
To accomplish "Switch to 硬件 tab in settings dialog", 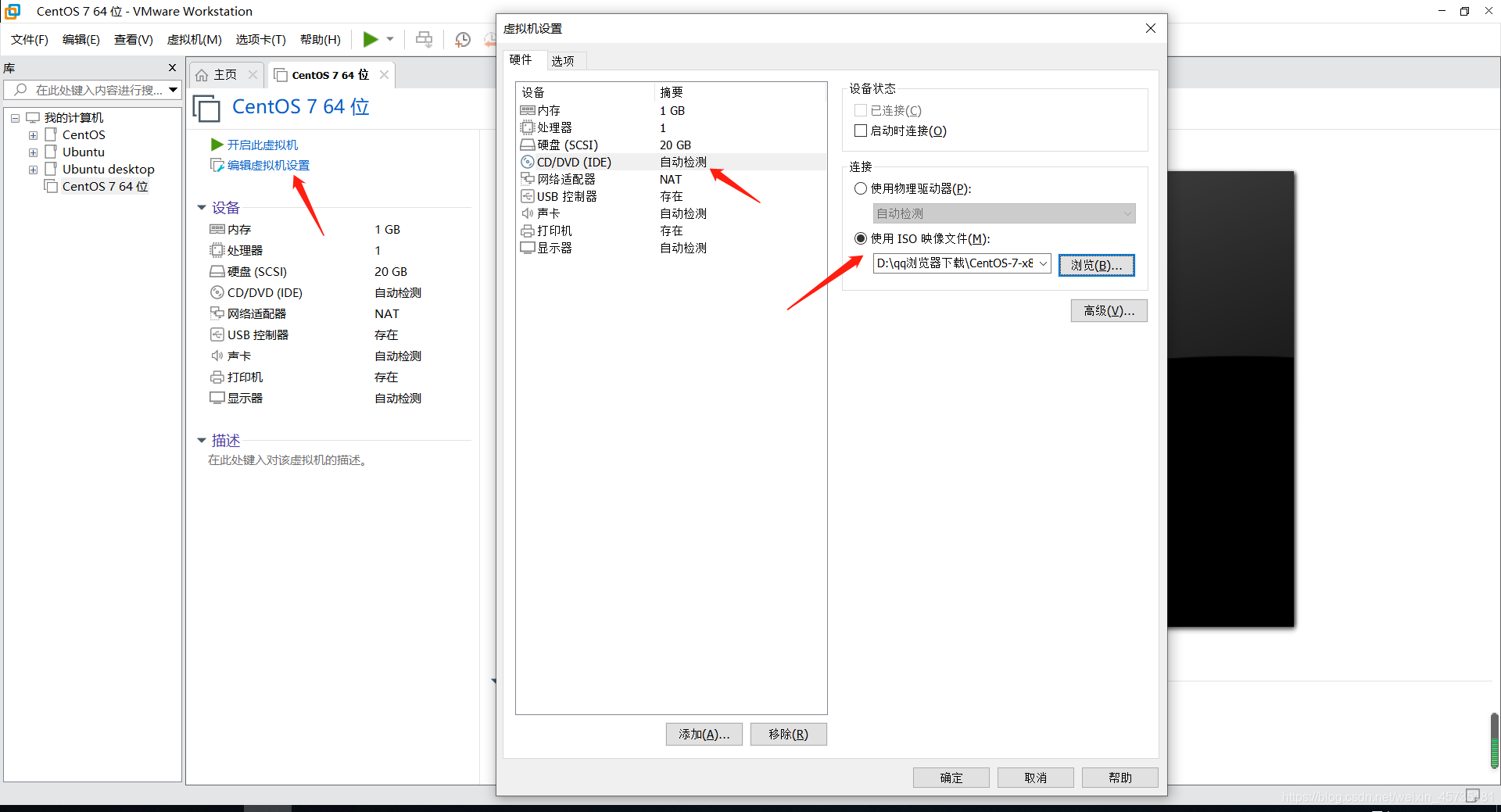I will [x=521, y=59].
